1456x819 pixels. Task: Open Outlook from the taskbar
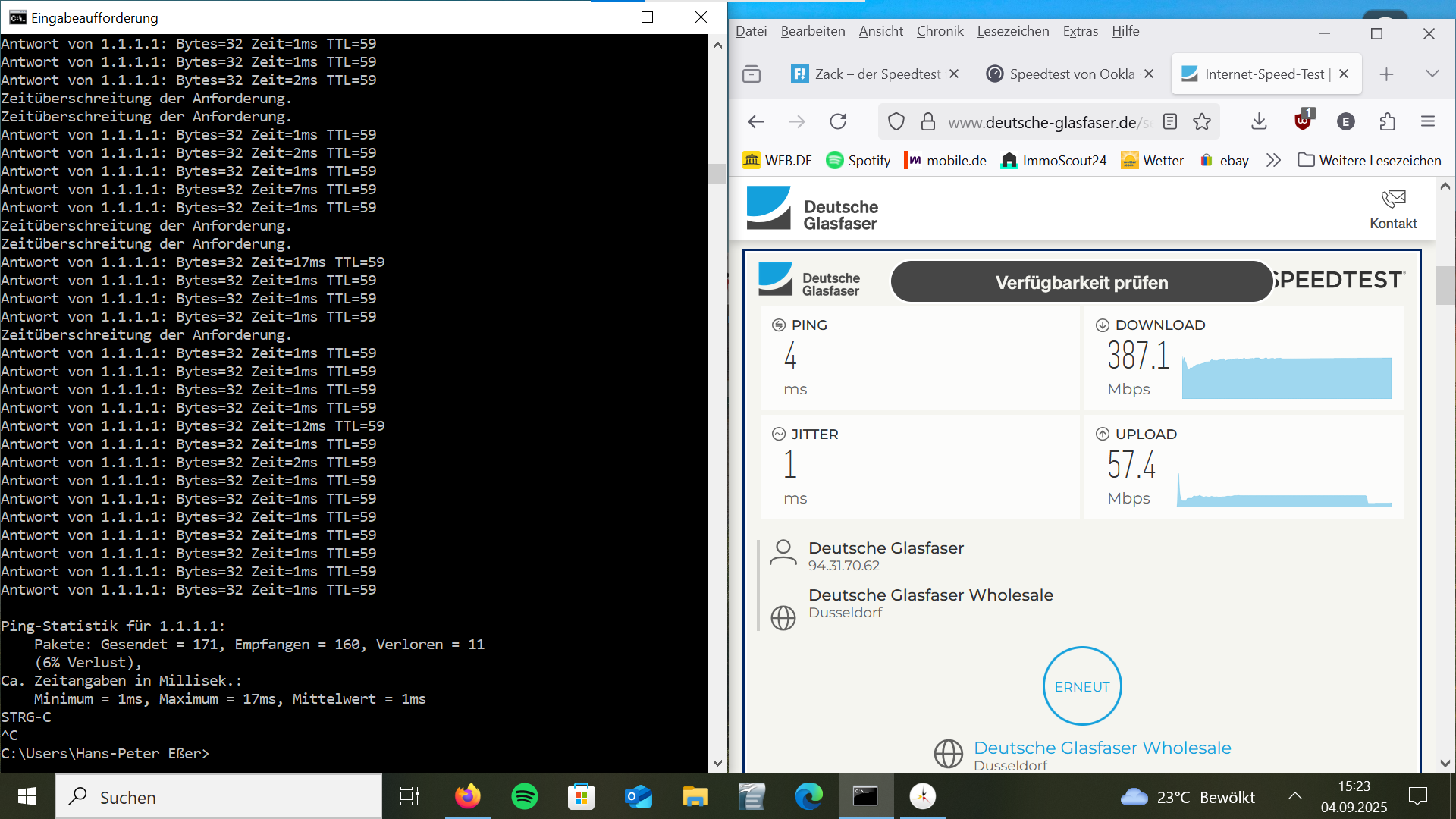(x=639, y=796)
